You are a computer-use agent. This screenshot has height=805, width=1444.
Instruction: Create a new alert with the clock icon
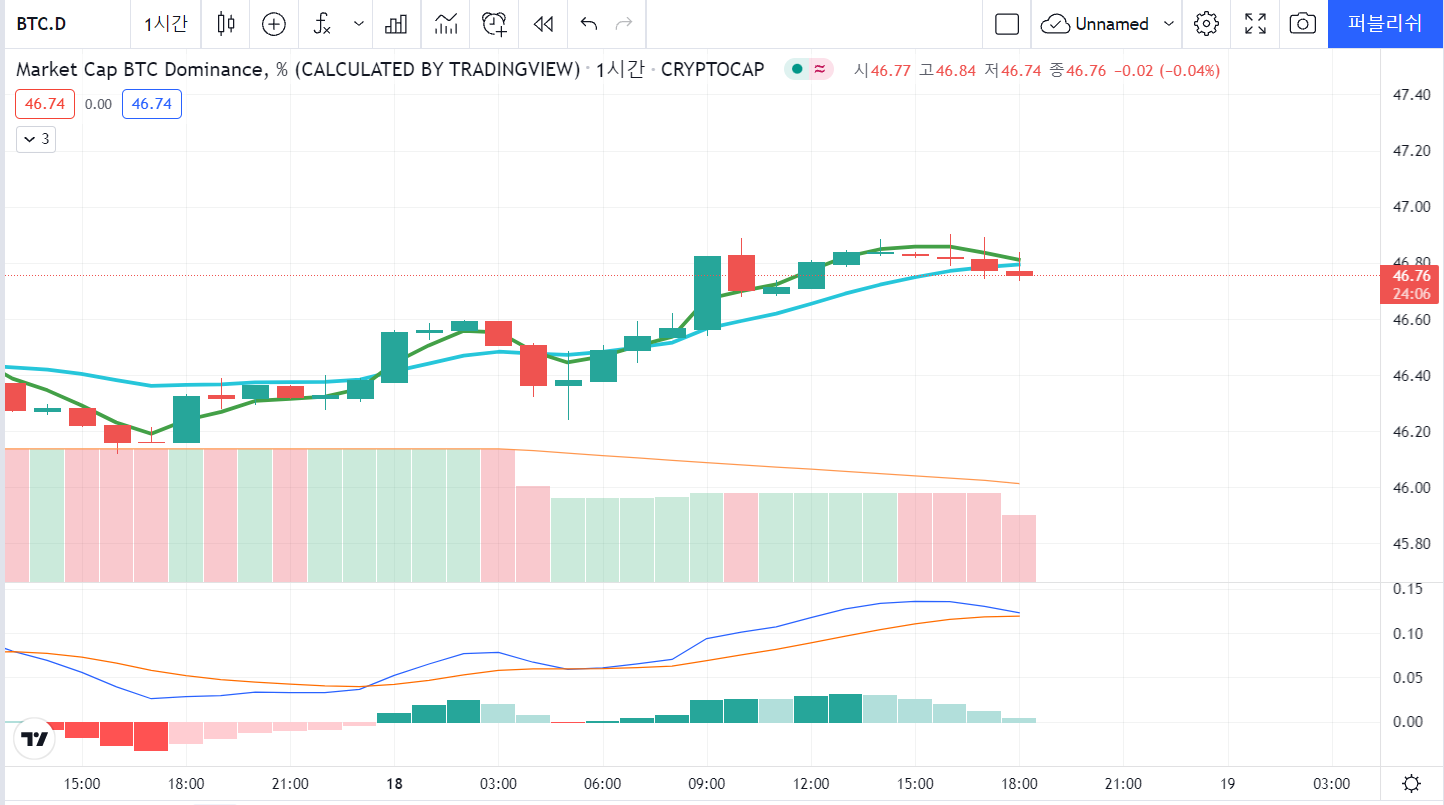pos(493,24)
